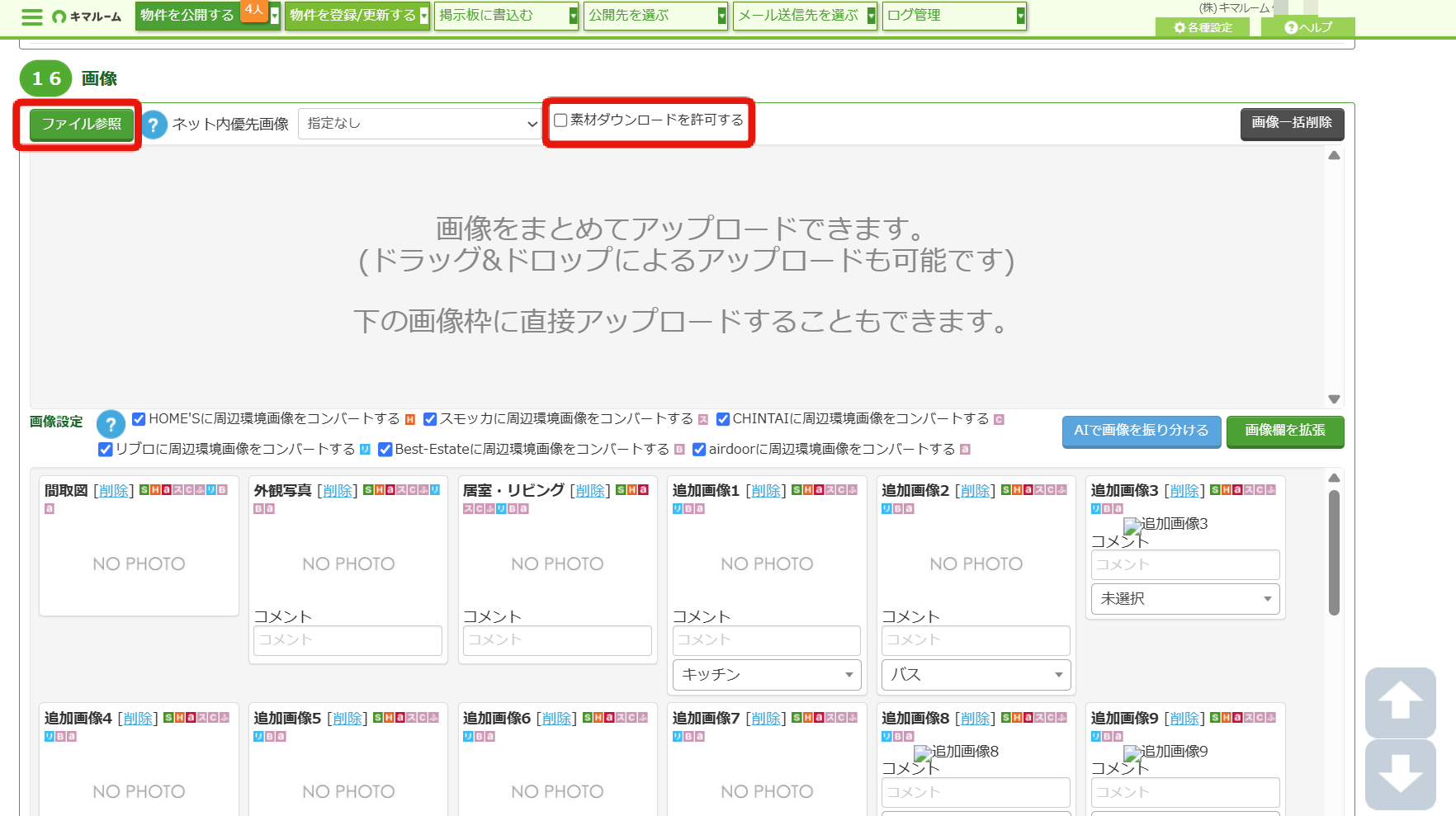Click the broken 追加画像8 image icon
This screenshot has height=816, width=1456.
point(923,753)
